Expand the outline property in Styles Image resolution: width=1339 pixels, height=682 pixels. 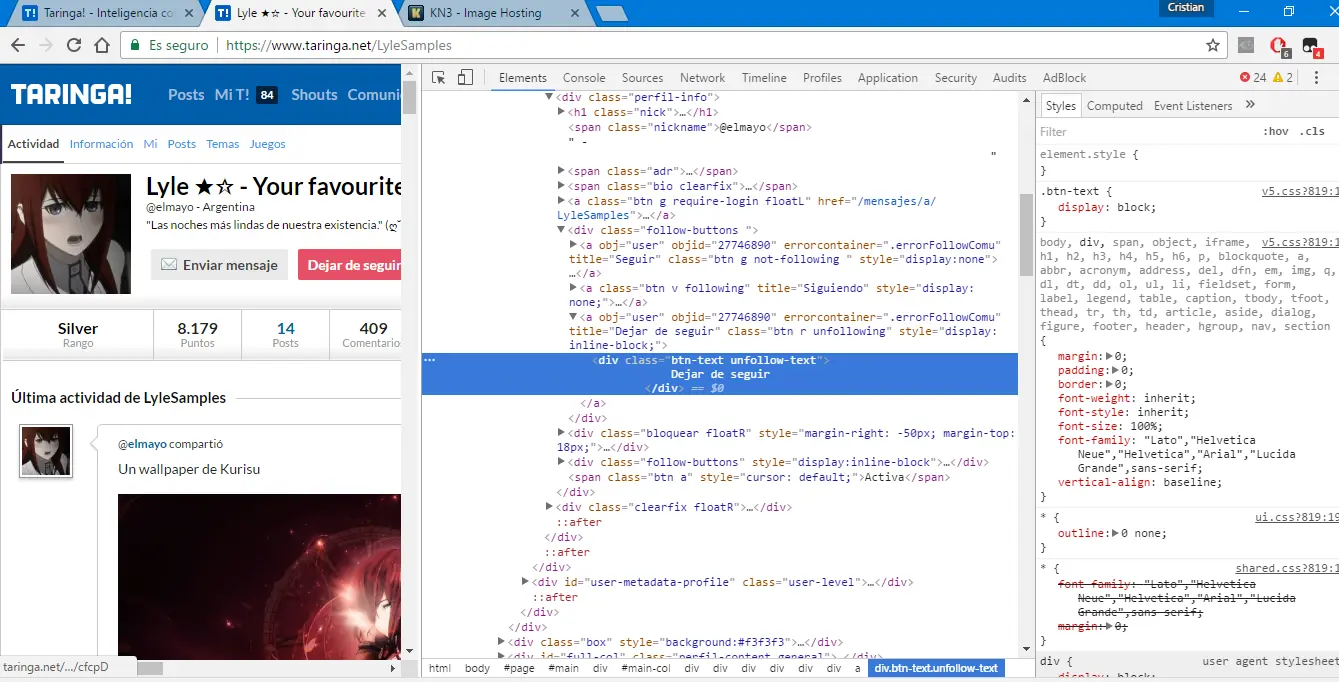coord(1116,533)
